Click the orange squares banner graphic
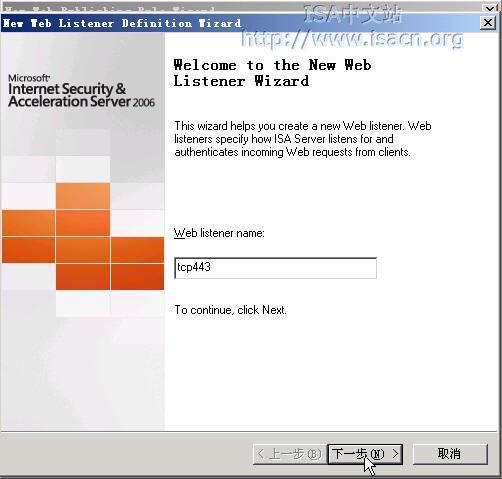 click(83, 237)
